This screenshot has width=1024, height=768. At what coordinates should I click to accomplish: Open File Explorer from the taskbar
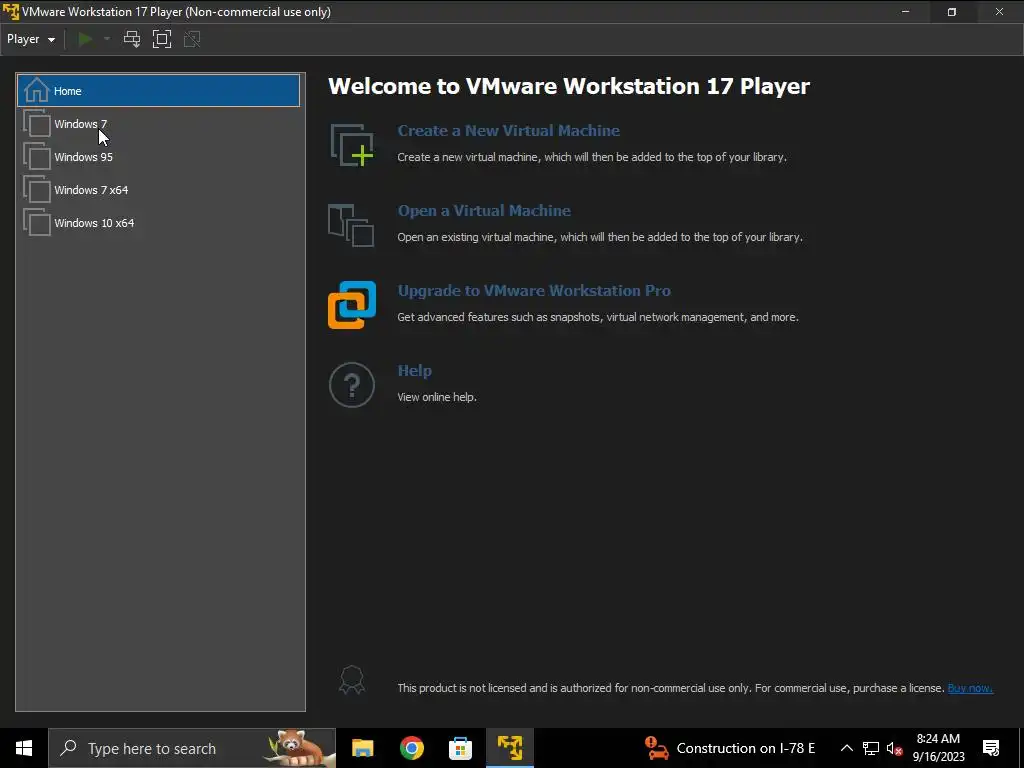[362, 748]
